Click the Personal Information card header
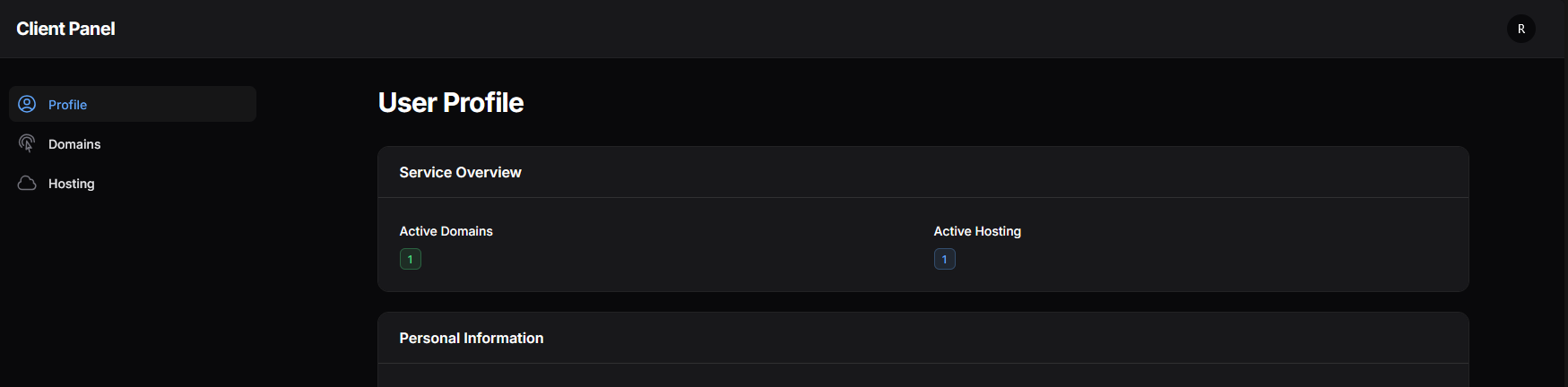The height and width of the screenshot is (387, 1568). point(471,338)
